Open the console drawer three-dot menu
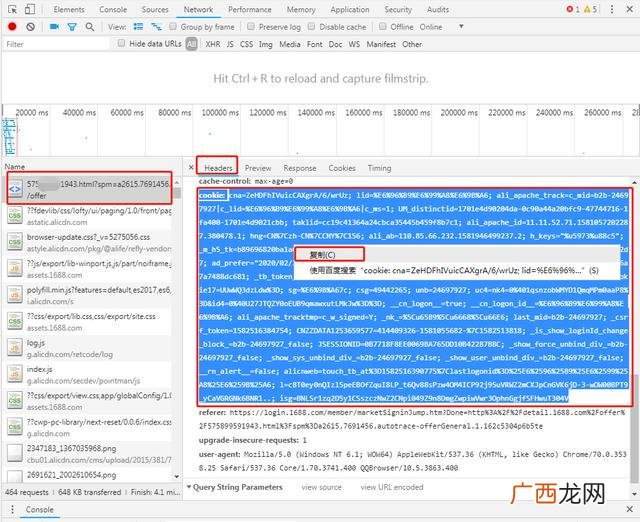The height and width of the screenshot is (522, 640). pyautogui.click(x=12, y=509)
